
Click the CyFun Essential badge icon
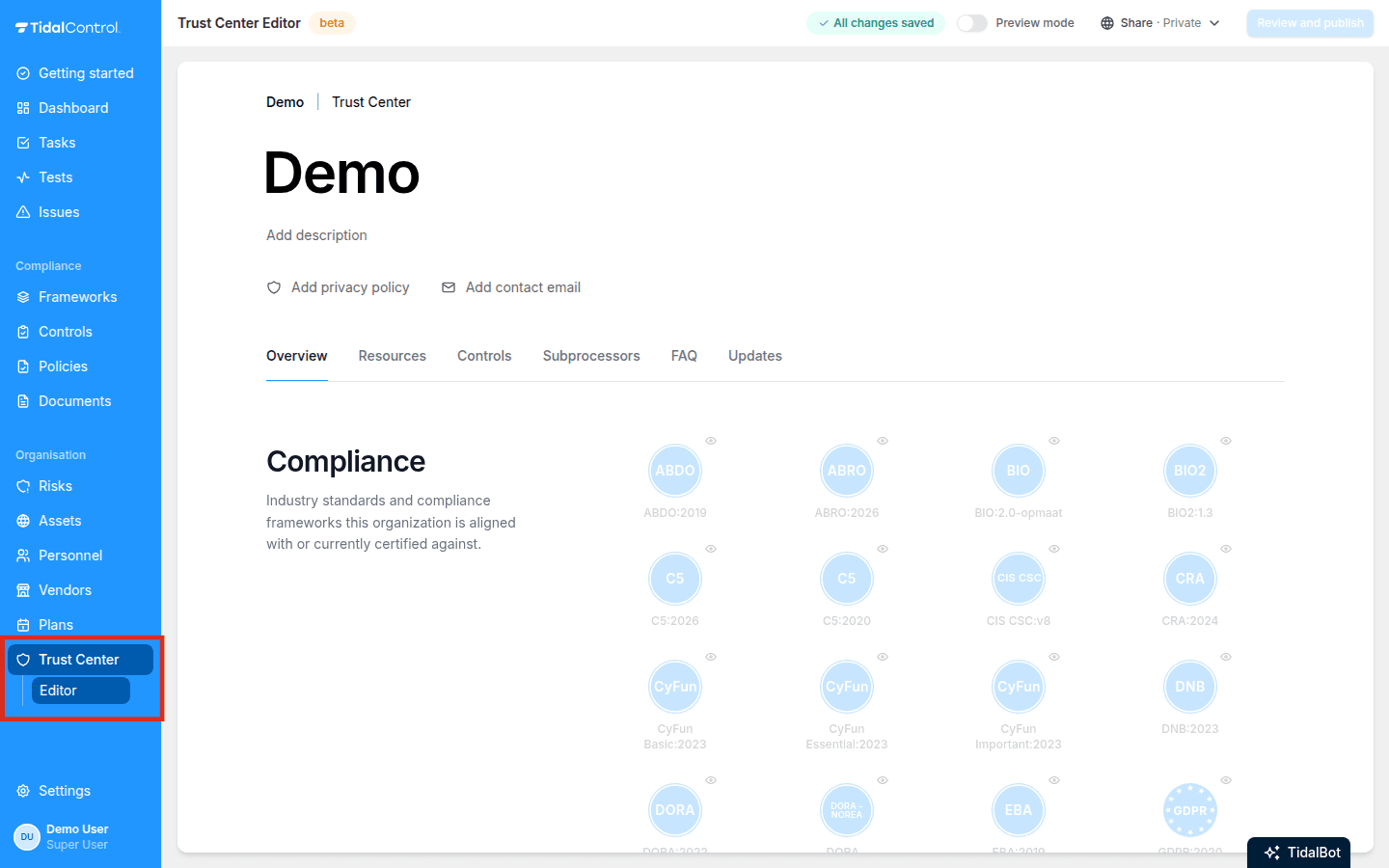847,687
